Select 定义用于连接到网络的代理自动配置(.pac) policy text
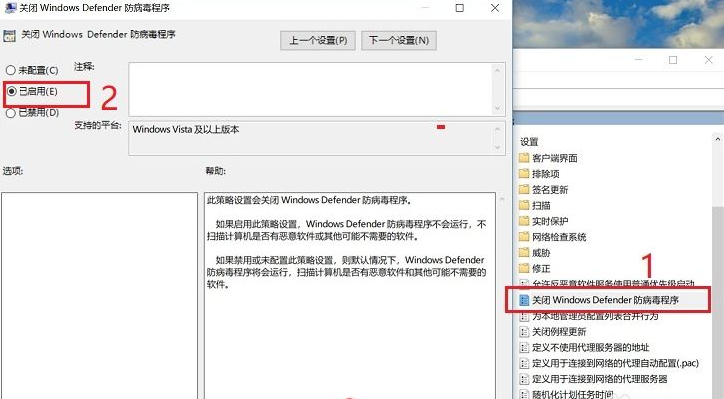Viewport: 724px width, 399px height. point(615,363)
